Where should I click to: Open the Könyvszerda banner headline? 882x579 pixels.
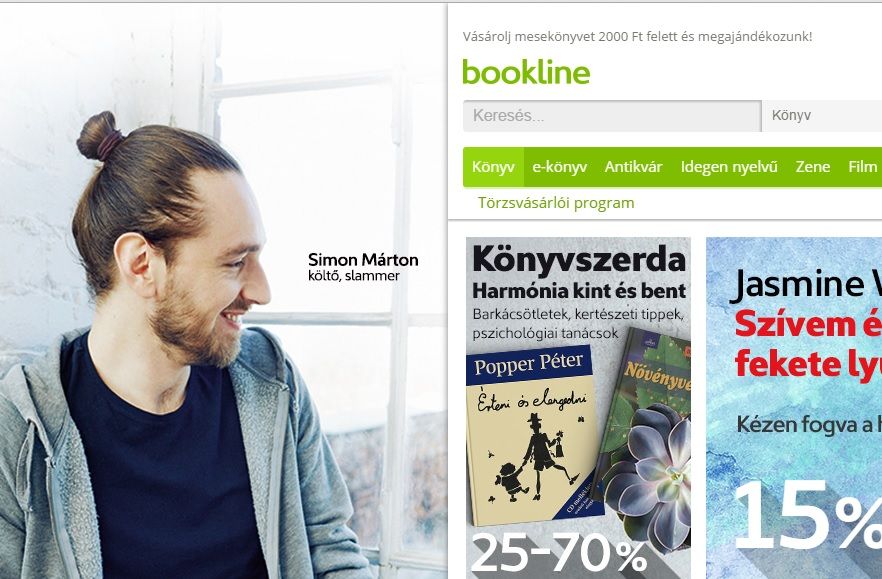[579, 259]
